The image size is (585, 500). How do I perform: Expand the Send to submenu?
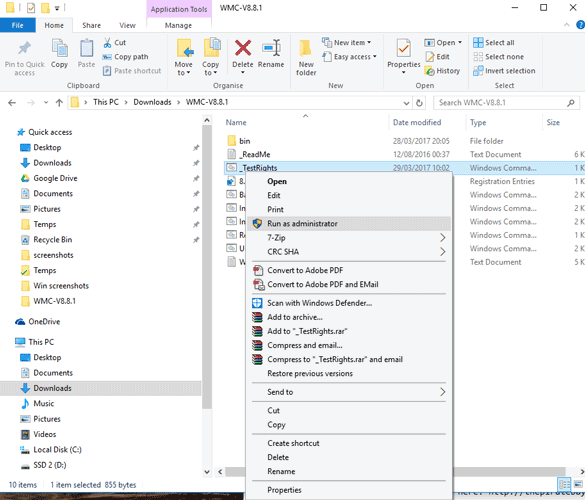click(x=442, y=392)
